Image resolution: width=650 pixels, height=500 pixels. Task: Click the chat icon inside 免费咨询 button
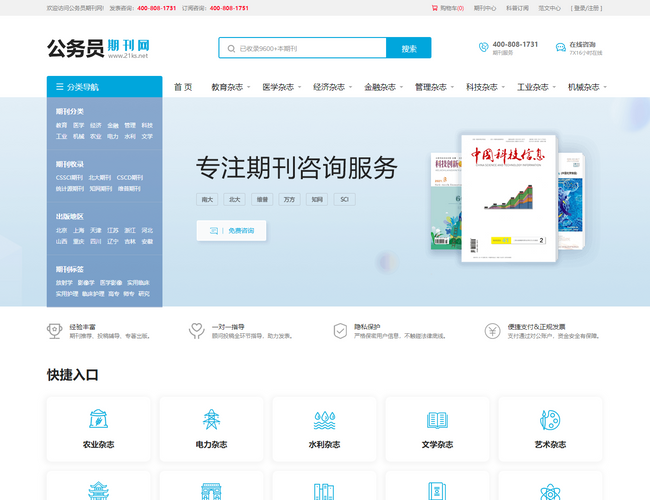coord(213,231)
